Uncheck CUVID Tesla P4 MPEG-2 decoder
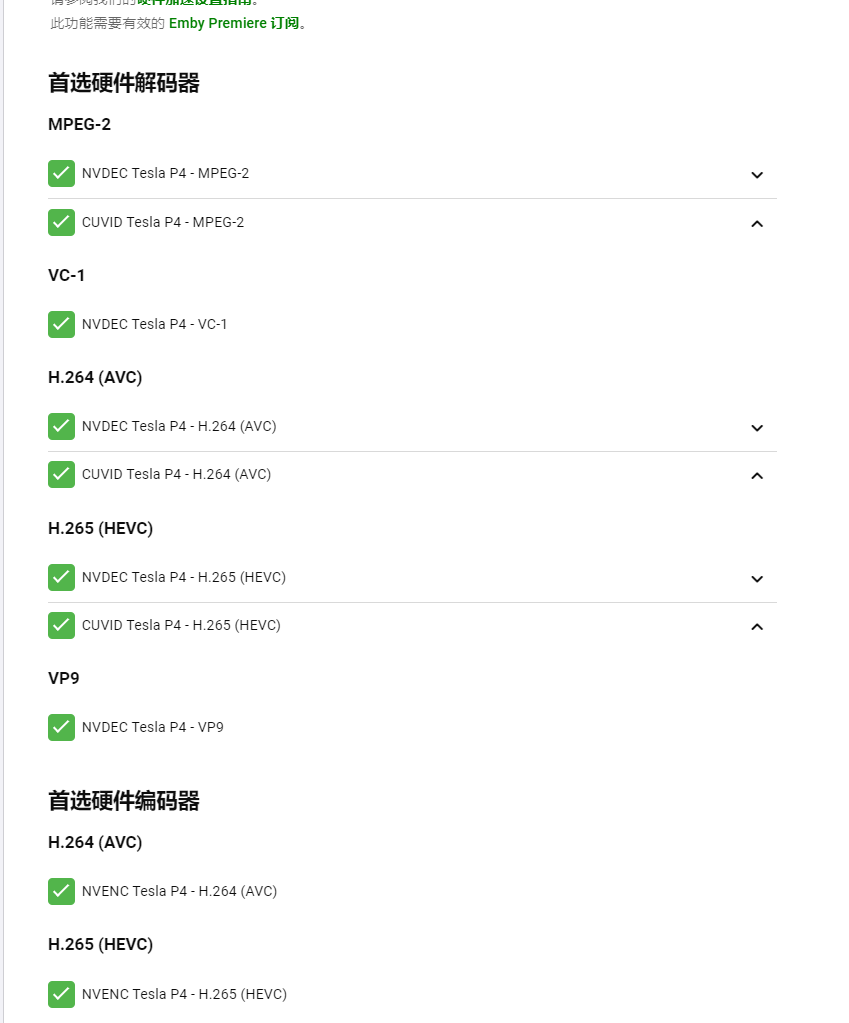 [61, 222]
